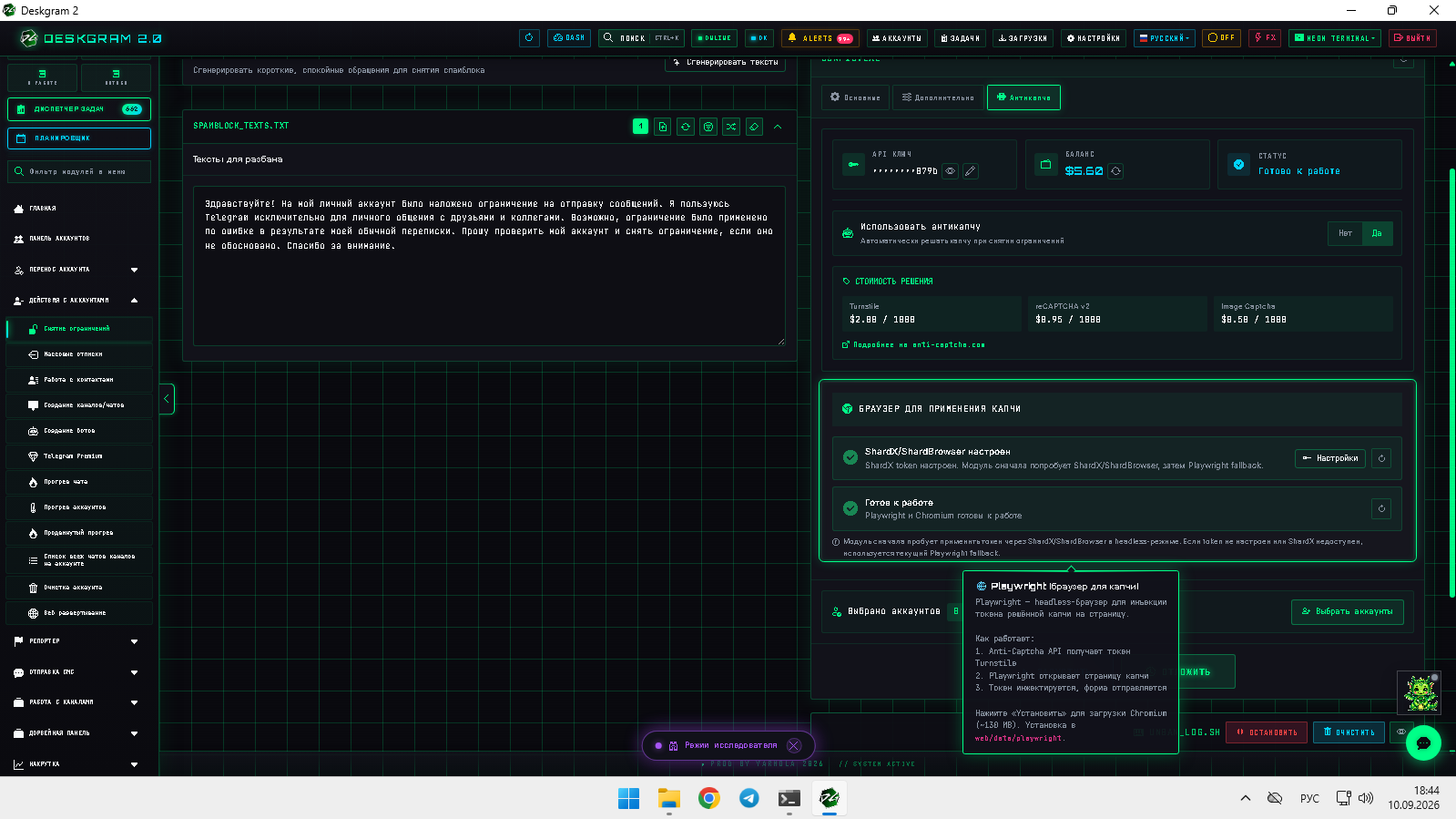Collapse the SPAMBLOCK_TEXTS.TXT panel

coord(778,127)
